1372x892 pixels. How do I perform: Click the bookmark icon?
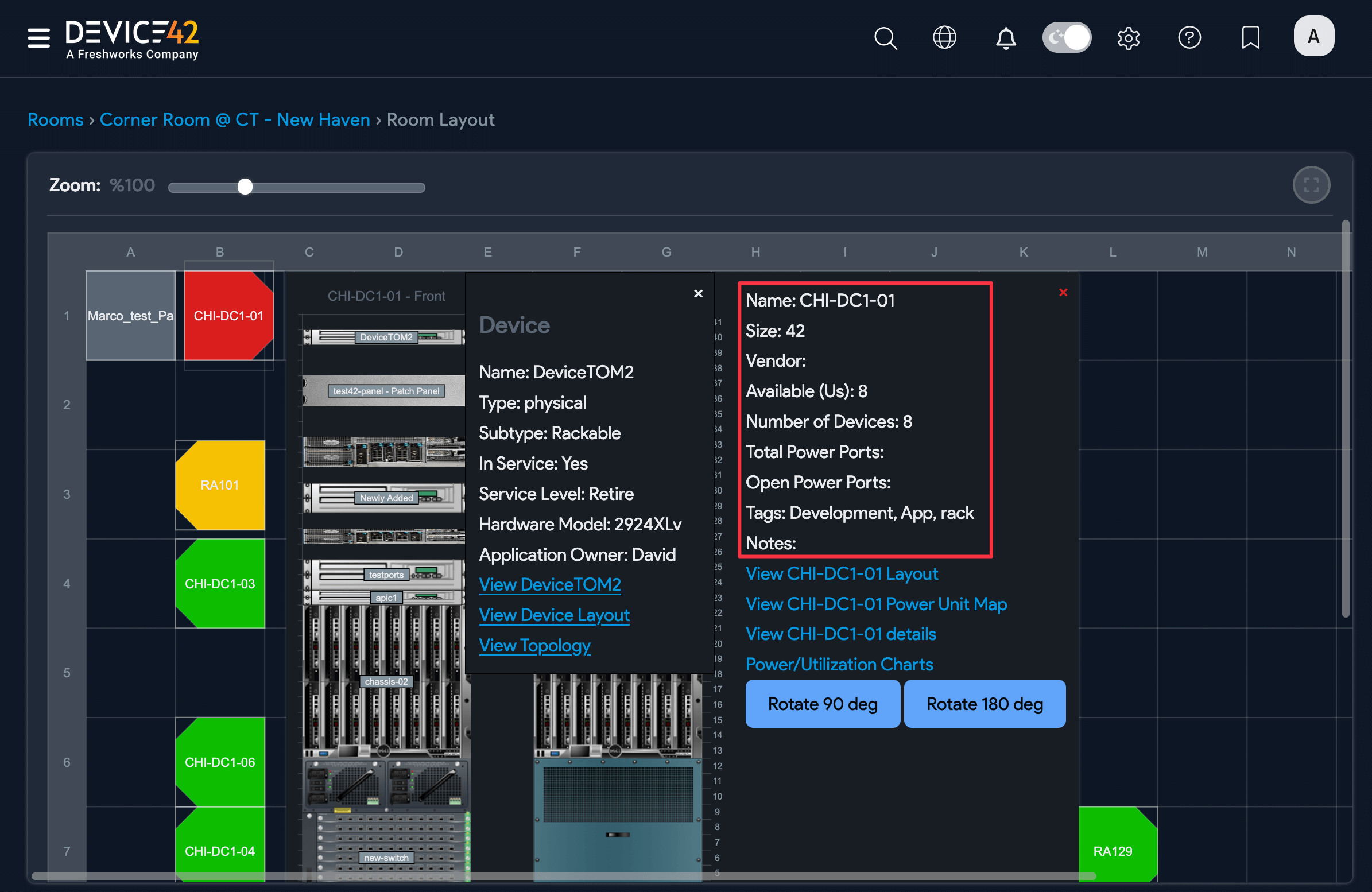(1251, 38)
